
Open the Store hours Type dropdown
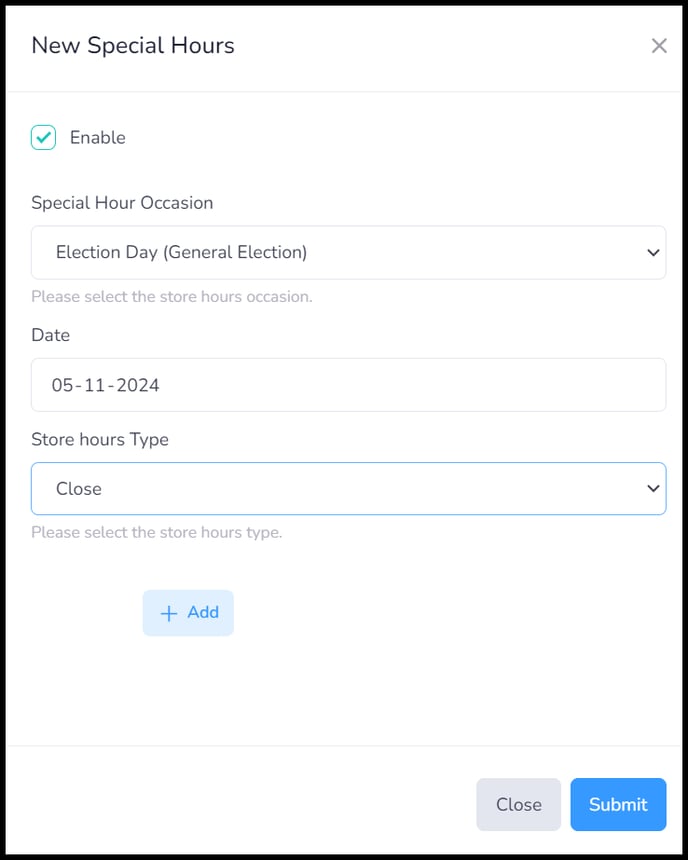click(x=348, y=488)
